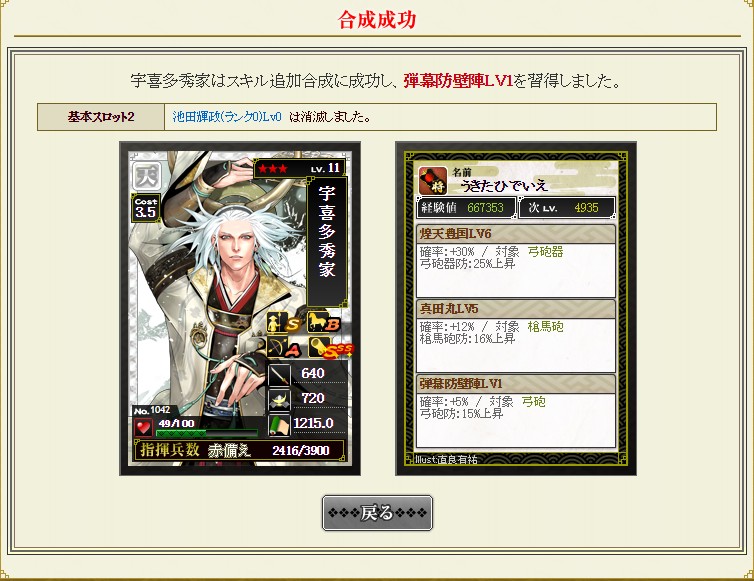Select the cavalry horse aptitude B icon

(325, 323)
